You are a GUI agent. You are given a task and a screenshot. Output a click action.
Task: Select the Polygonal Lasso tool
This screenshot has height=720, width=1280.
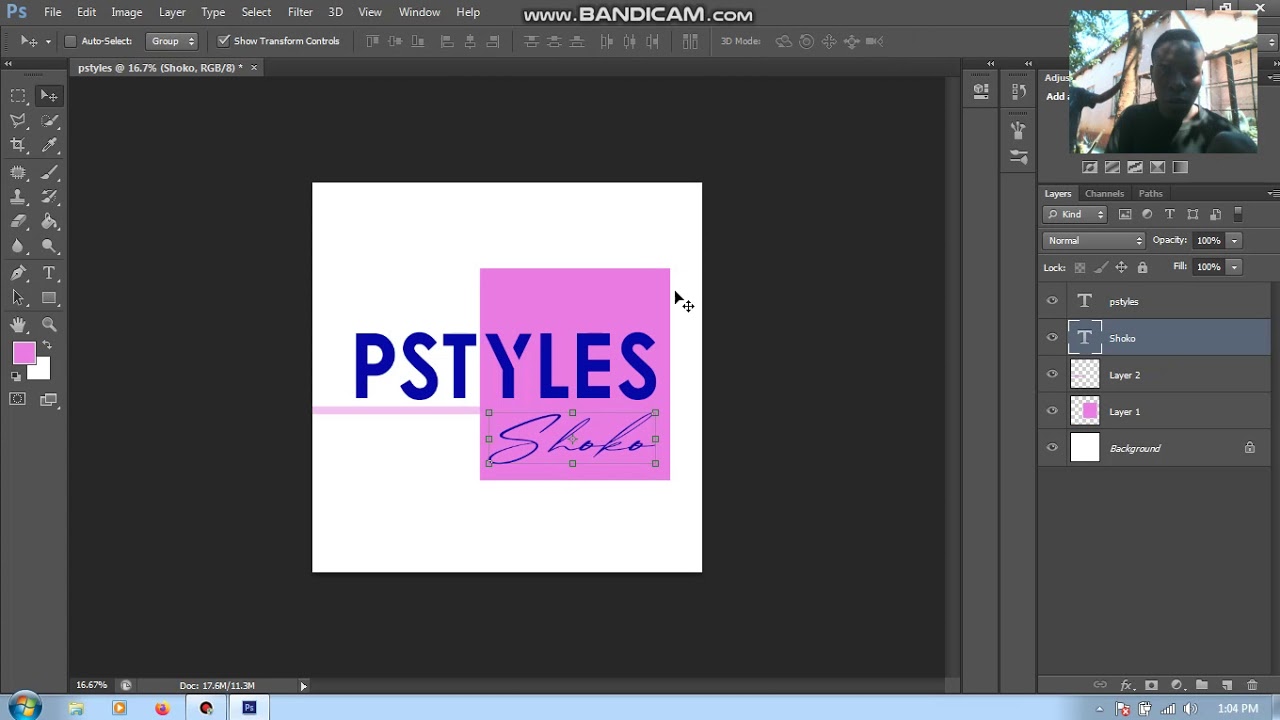18,121
